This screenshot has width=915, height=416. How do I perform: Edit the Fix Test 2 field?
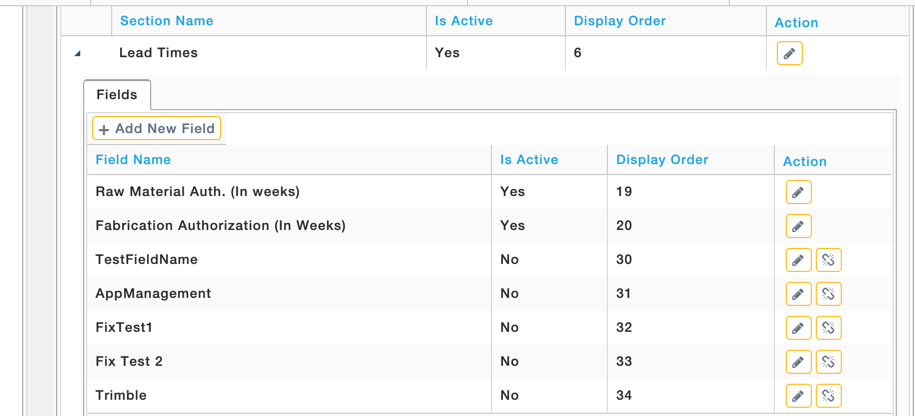(x=798, y=362)
